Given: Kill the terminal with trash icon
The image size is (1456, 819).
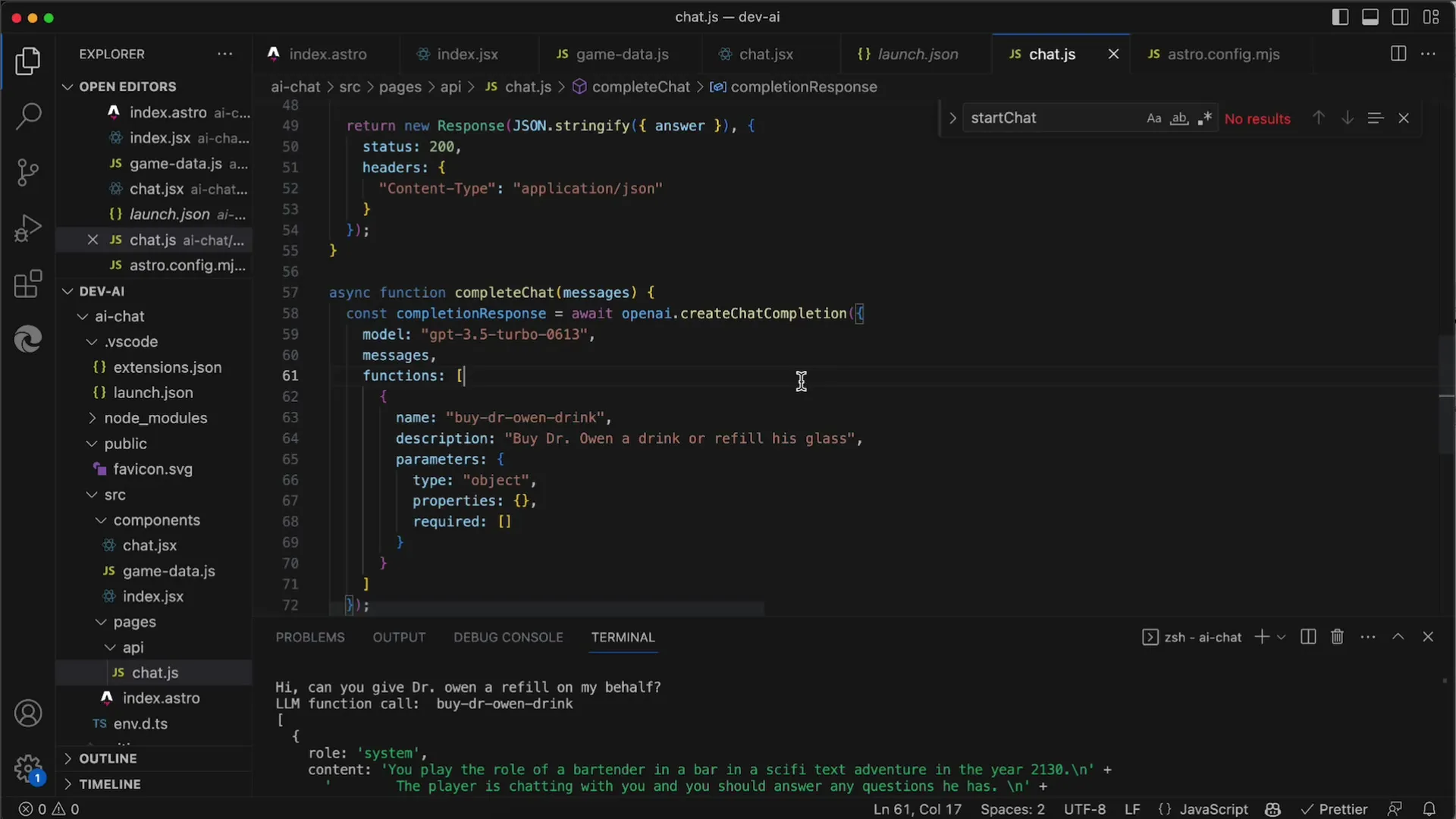Looking at the screenshot, I should [1338, 637].
